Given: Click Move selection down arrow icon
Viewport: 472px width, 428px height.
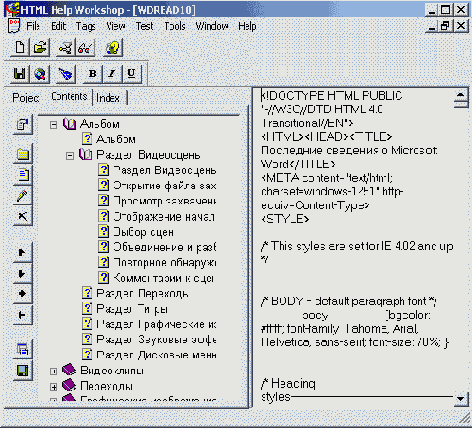Looking at the screenshot, I should [x=23, y=273].
